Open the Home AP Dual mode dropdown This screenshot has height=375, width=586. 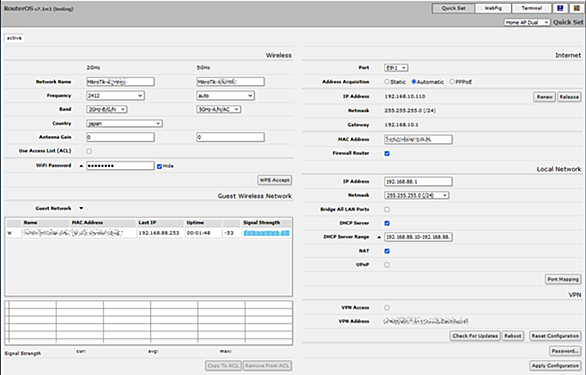(527, 22)
